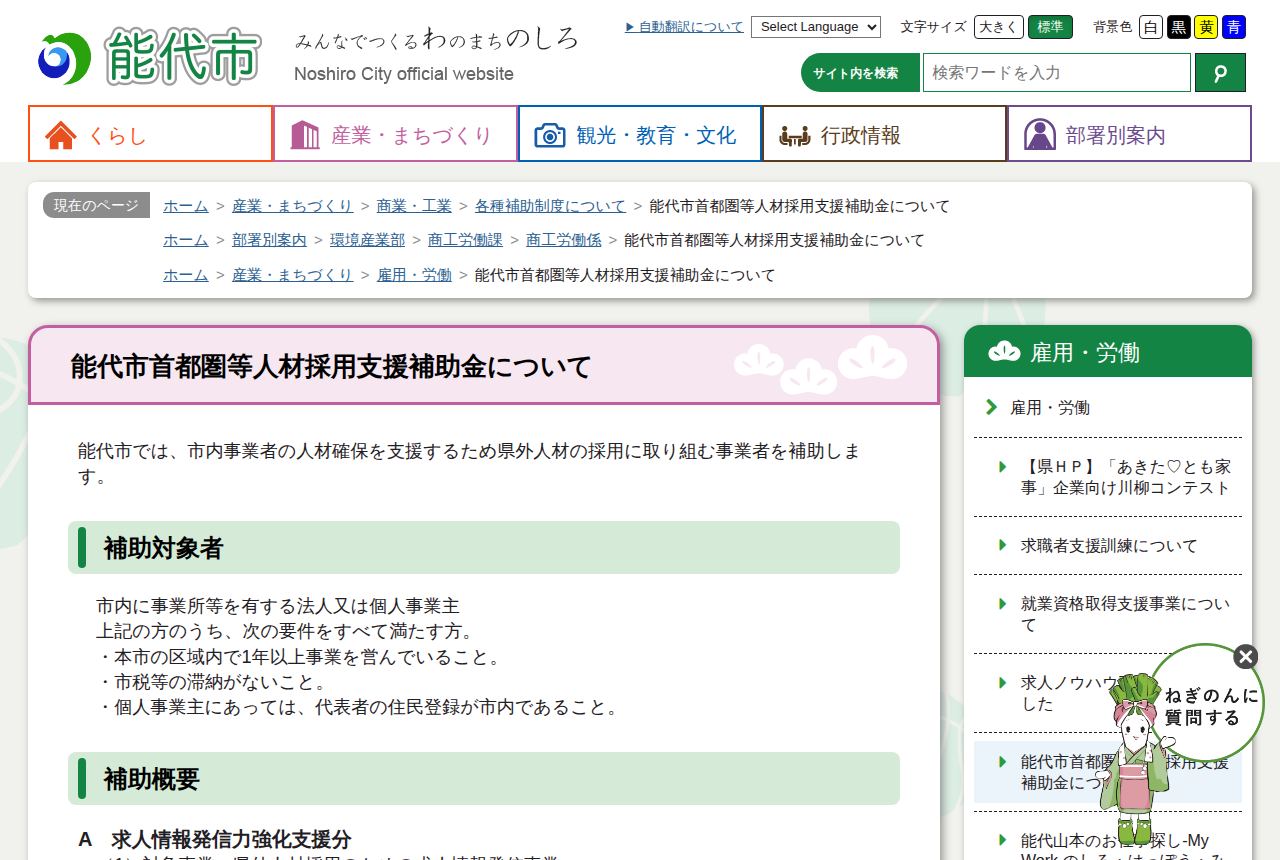The width and height of the screenshot is (1280, 860).
Task: Click 部署別案内 breadcrumb link
Action: [x=269, y=240]
